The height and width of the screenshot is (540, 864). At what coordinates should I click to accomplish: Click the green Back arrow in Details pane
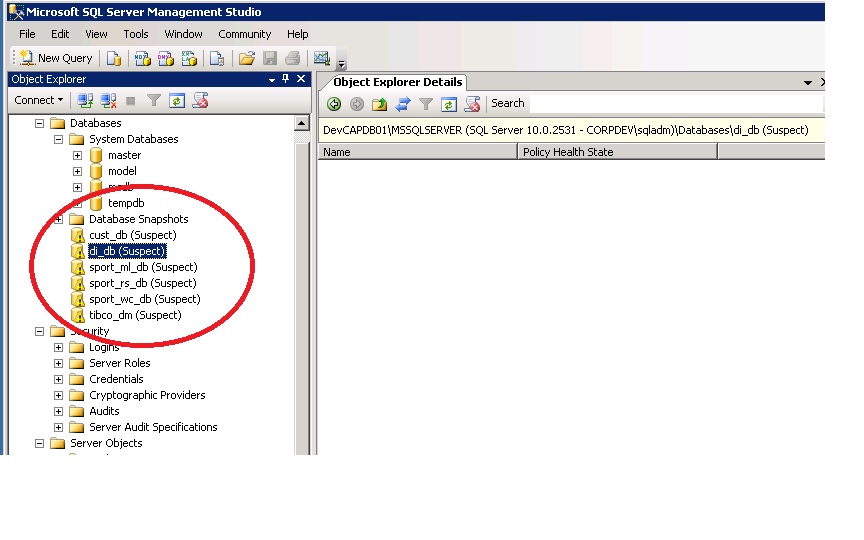point(334,104)
